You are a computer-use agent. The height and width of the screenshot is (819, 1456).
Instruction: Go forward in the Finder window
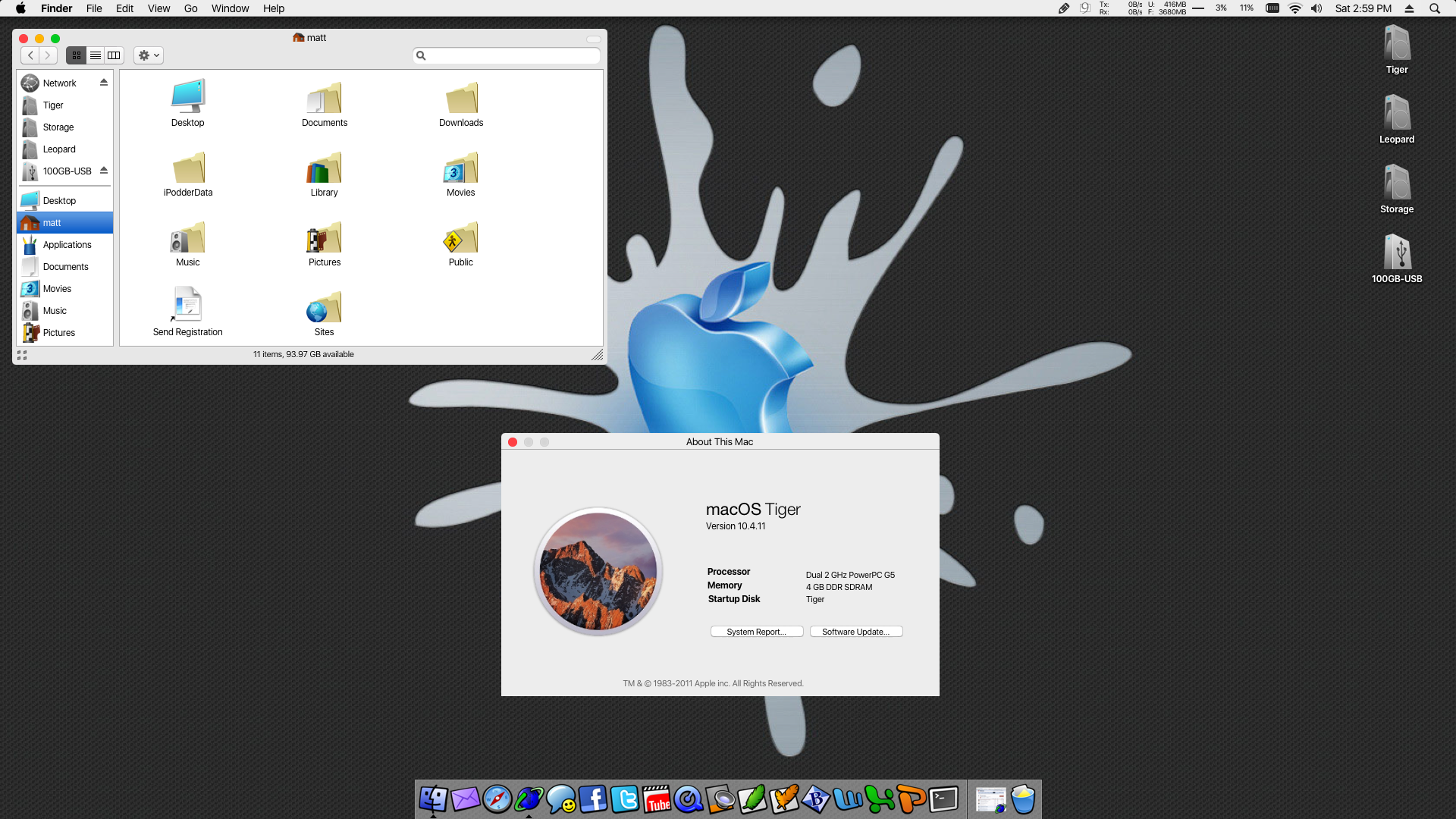tap(48, 55)
